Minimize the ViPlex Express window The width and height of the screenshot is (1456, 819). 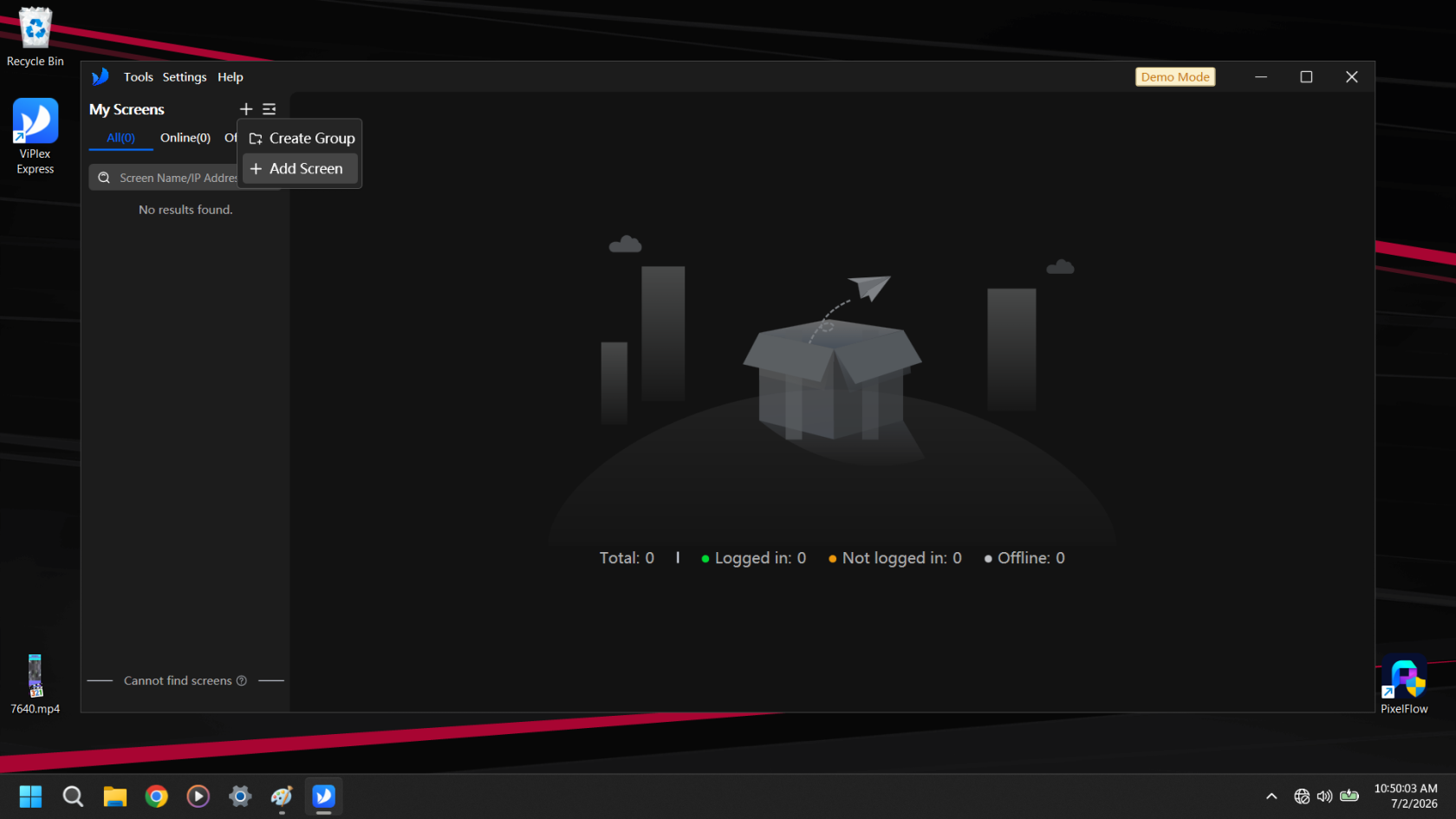pos(1261,77)
